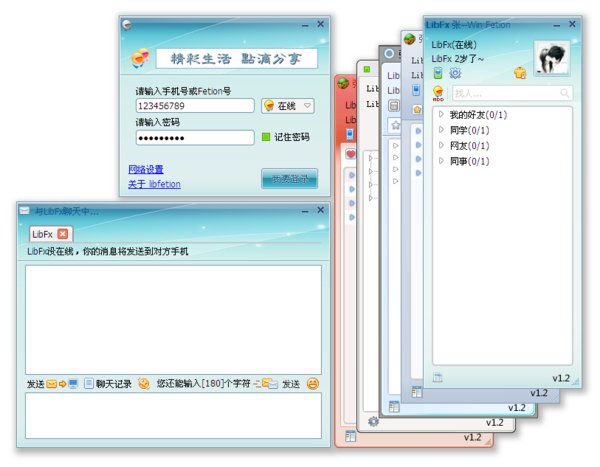600x467 pixels.
Task: Click the right 发送 send button
Action: [291, 384]
